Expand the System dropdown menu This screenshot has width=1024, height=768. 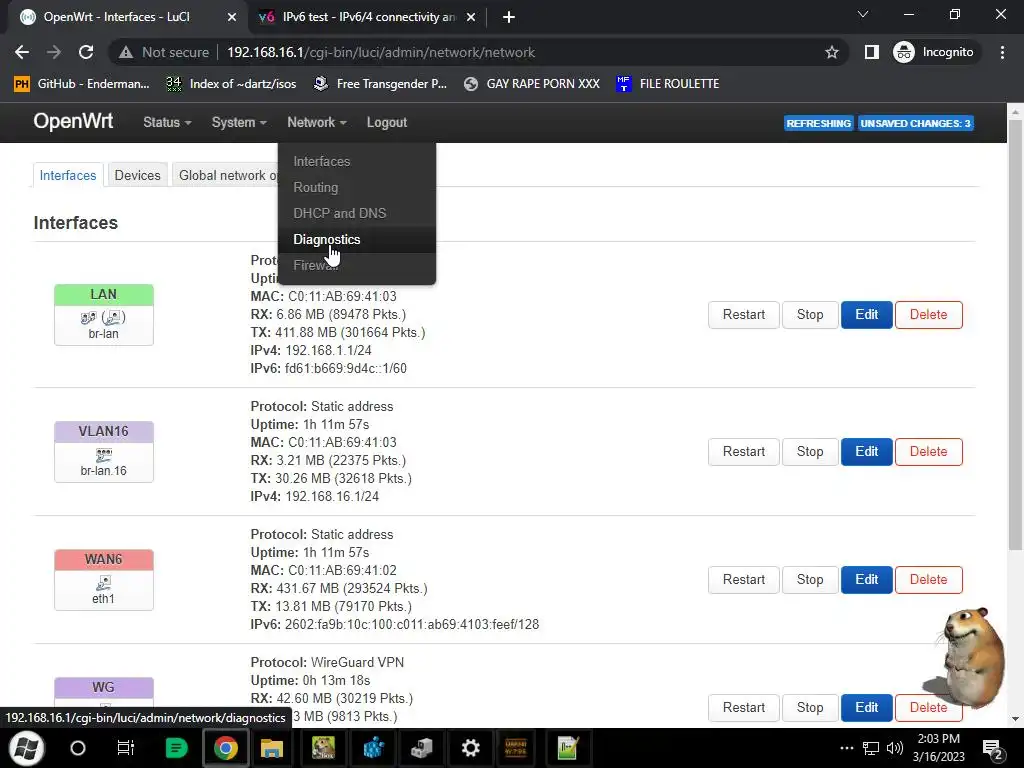[x=239, y=122]
